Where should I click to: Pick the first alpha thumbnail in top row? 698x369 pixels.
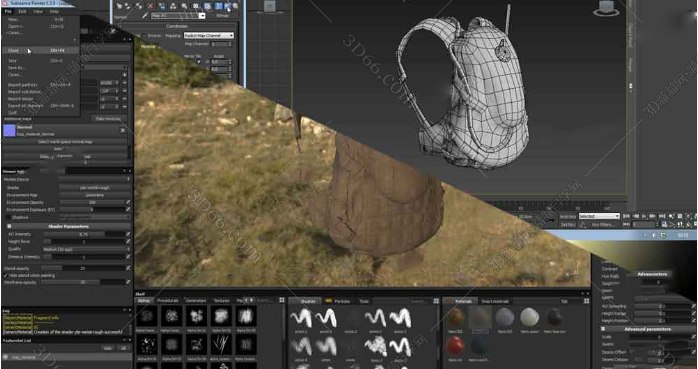coord(146,316)
